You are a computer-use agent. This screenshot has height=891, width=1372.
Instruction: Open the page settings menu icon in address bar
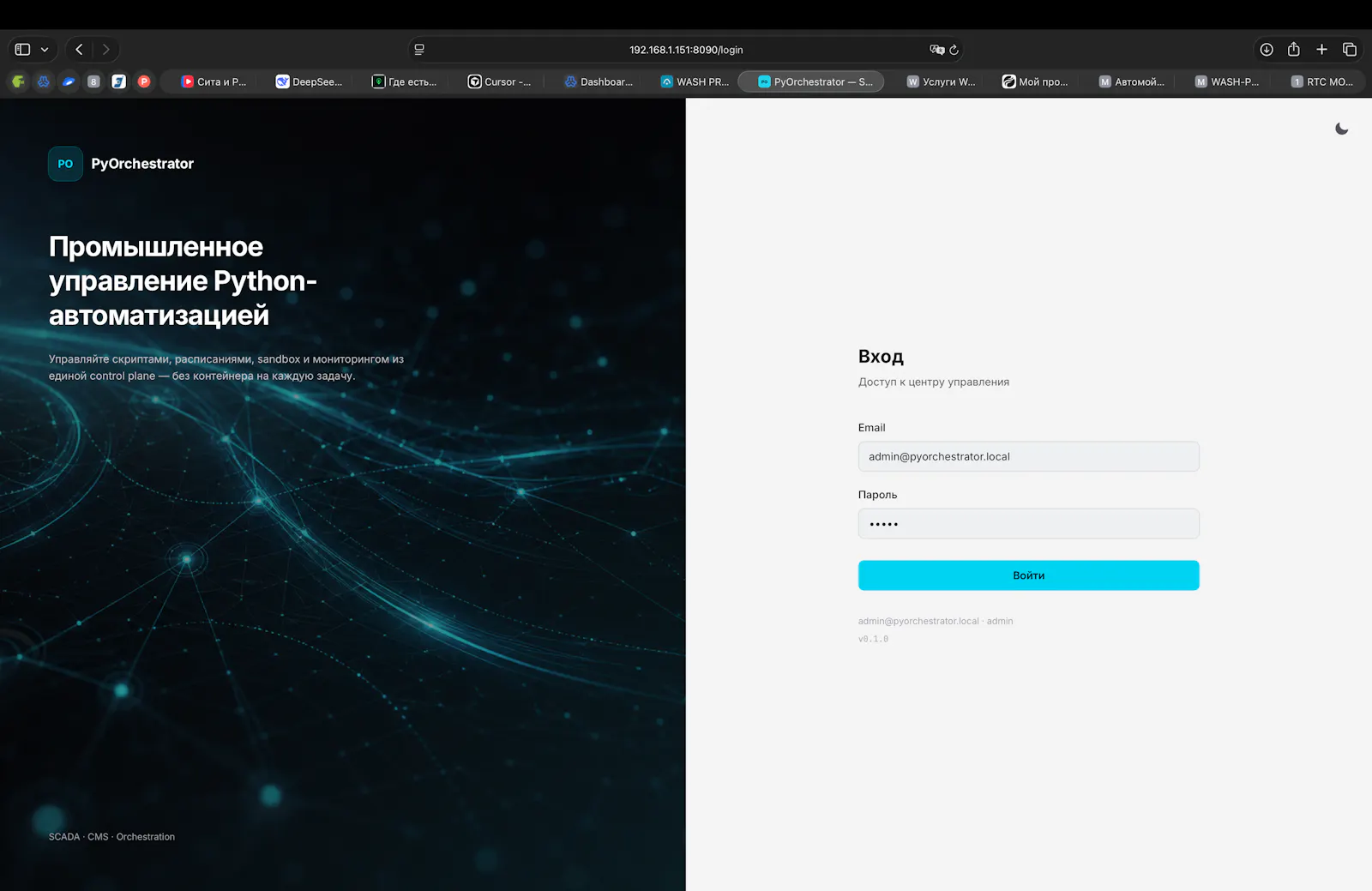[419, 50]
